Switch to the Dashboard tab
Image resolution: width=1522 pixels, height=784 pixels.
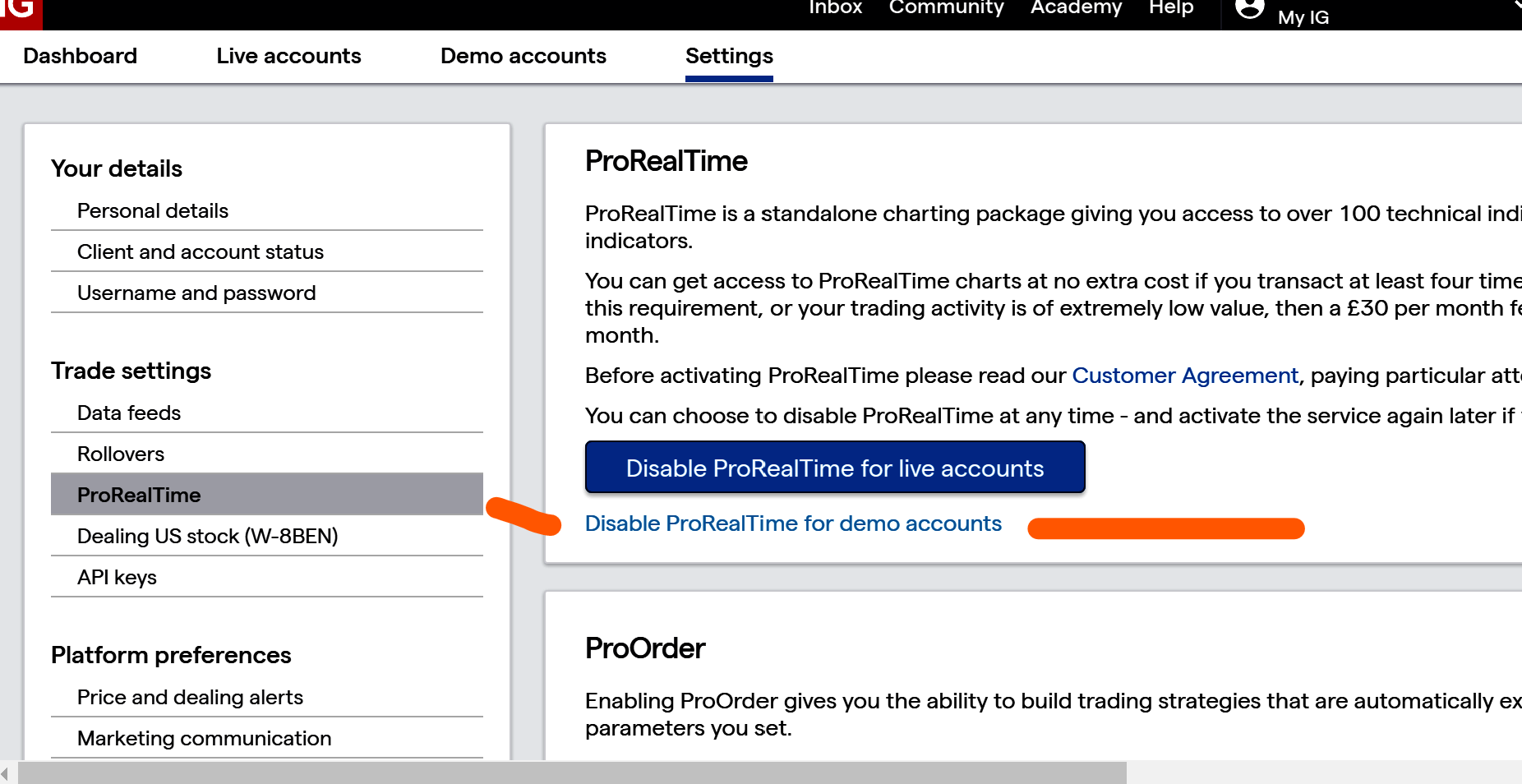click(x=81, y=56)
